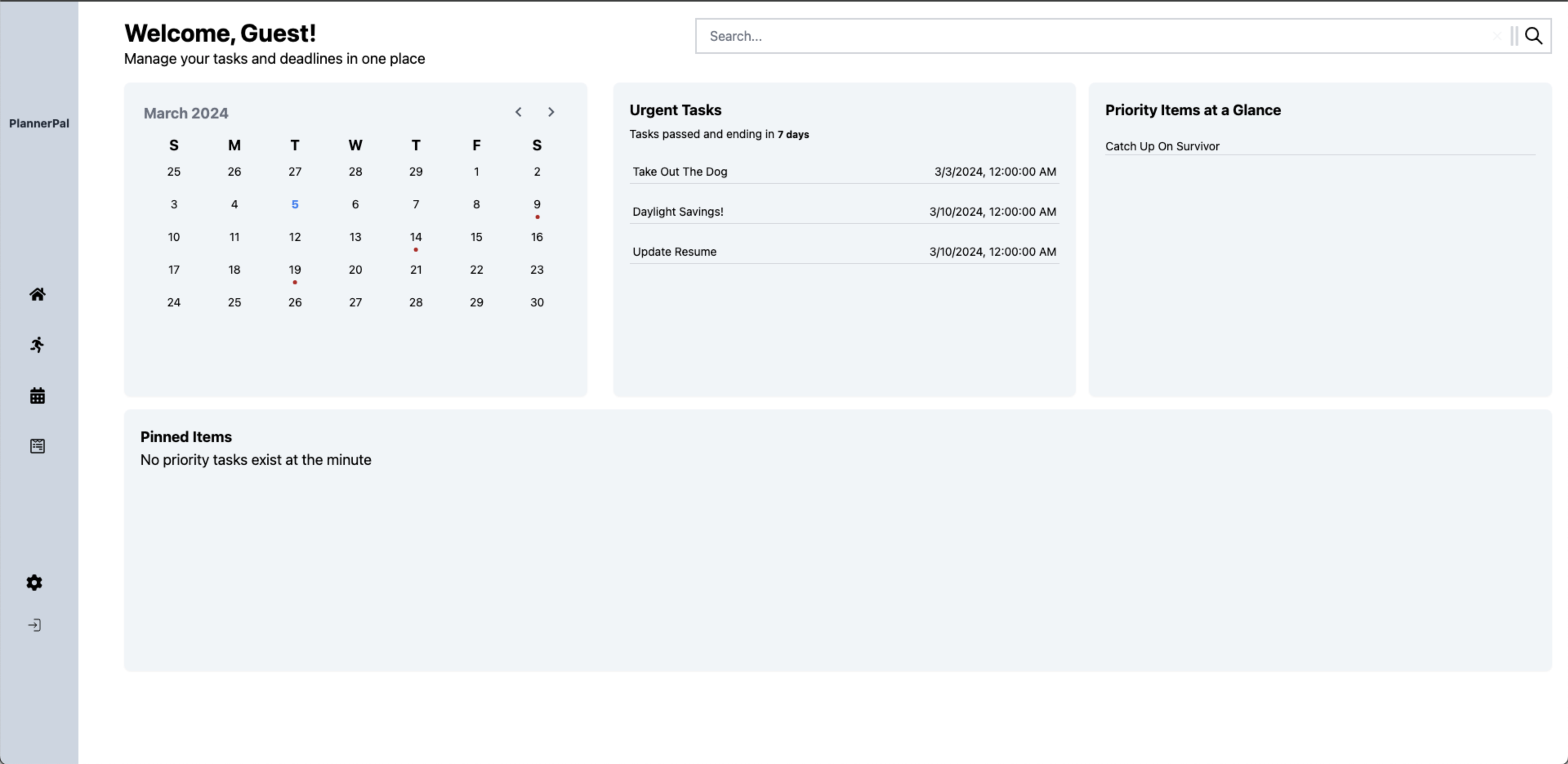The width and height of the screenshot is (1568, 764).
Task: Go to the previous month in the calendar
Action: 518,112
